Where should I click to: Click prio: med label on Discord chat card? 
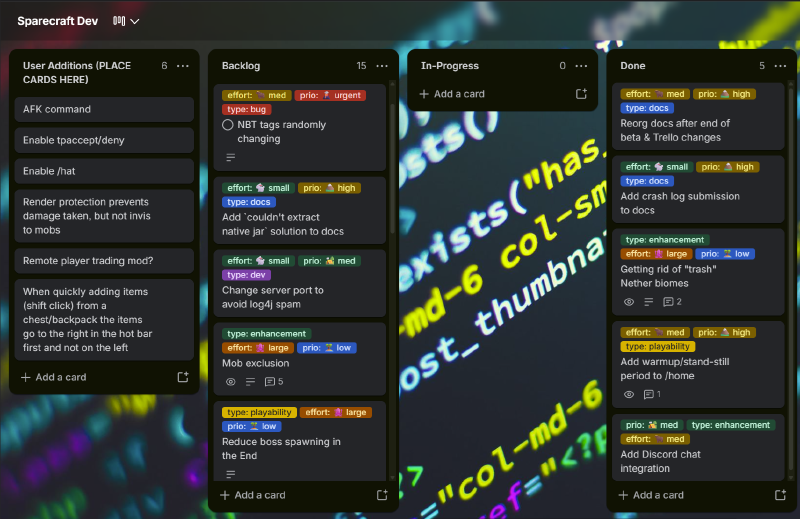click(652, 425)
